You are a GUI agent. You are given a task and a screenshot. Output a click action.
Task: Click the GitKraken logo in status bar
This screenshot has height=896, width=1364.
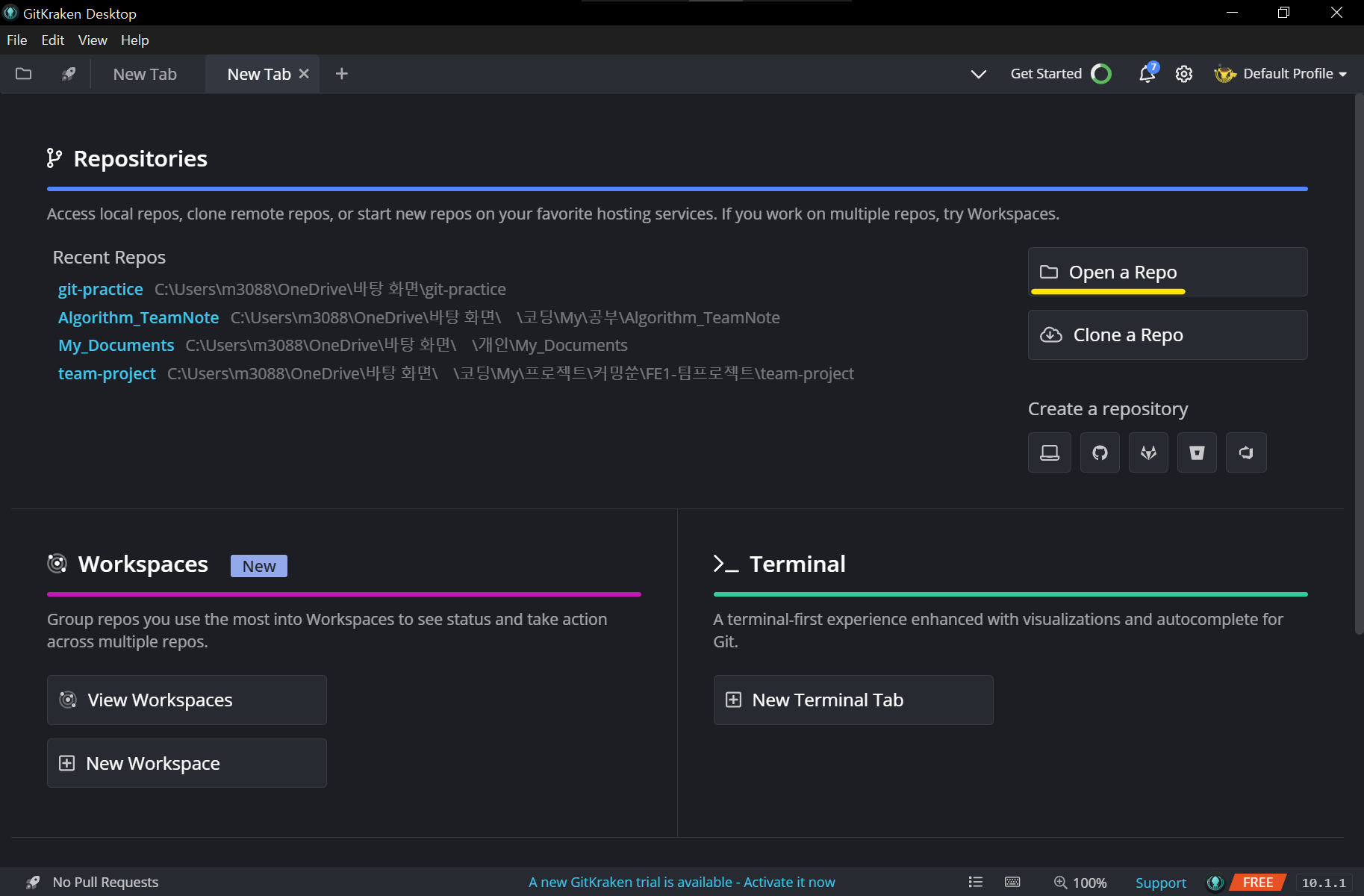1215,883
